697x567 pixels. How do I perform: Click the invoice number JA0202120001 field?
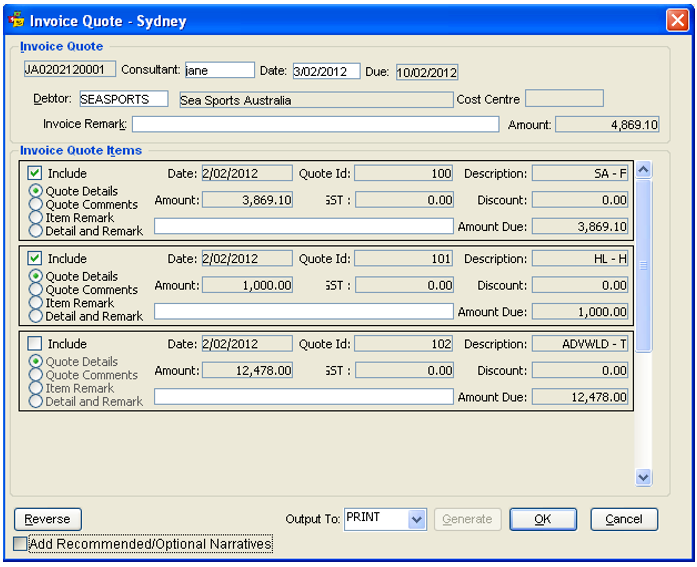[70, 69]
